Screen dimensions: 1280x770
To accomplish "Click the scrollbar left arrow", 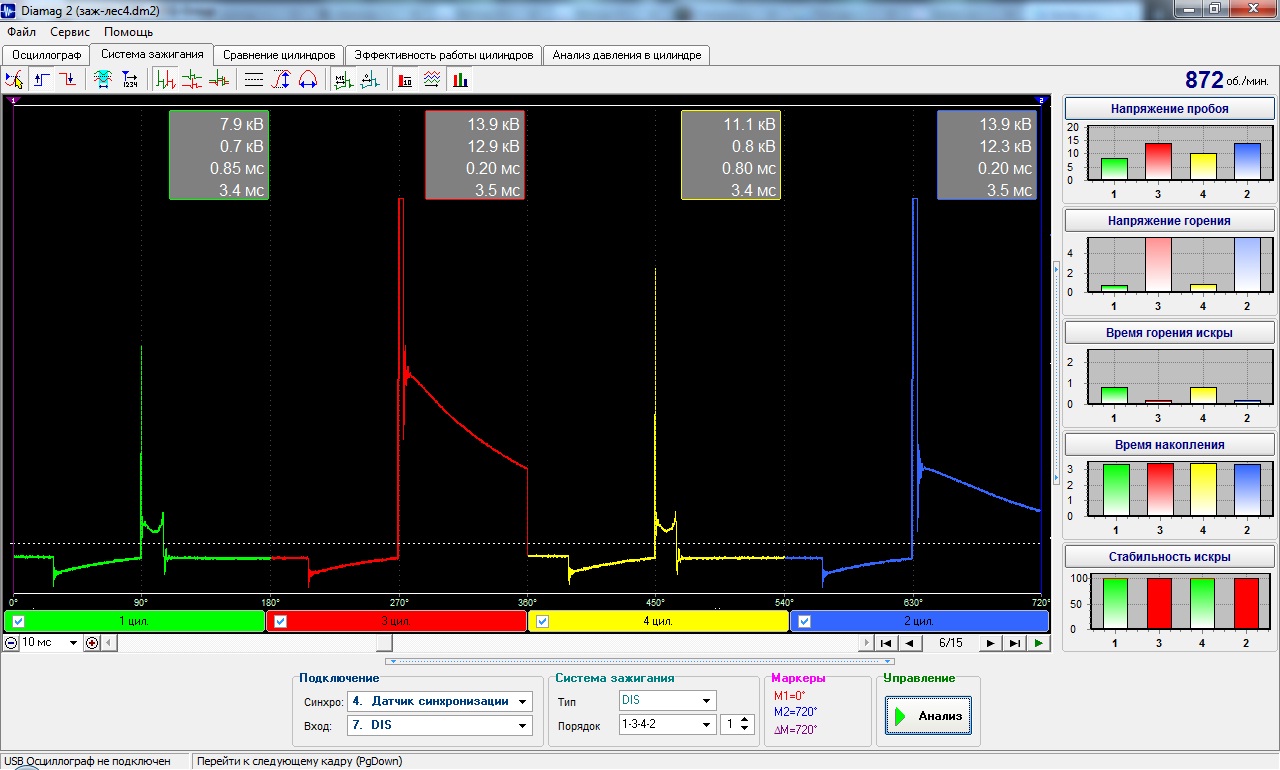I will pyautogui.click(x=110, y=643).
